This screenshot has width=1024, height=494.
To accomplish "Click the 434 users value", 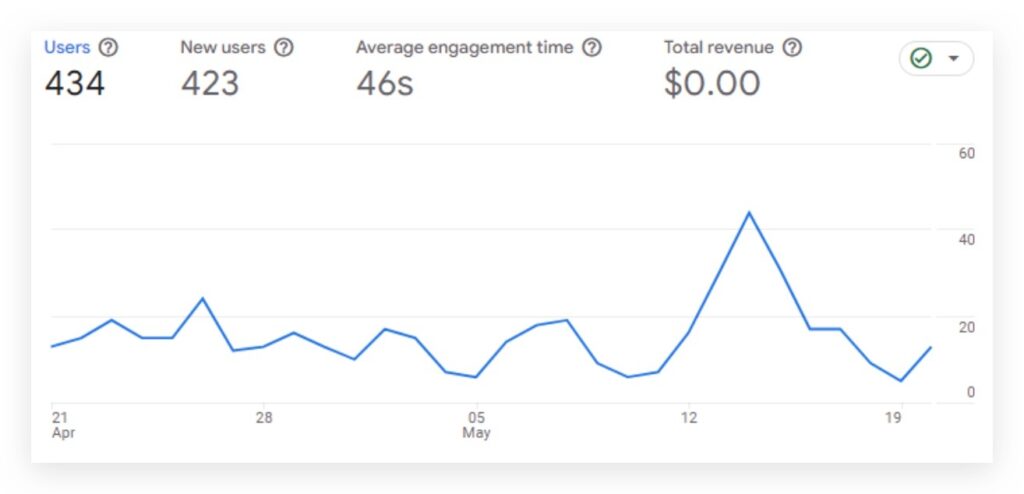I will coord(75,84).
